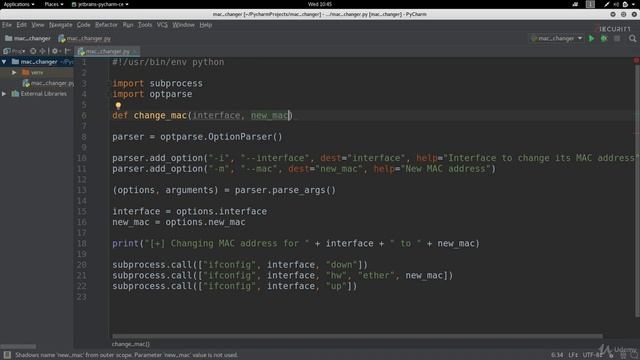Open the Run menu
The width and height of the screenshot is (640, 360).
pyautogui.click(x=128, y=25)
